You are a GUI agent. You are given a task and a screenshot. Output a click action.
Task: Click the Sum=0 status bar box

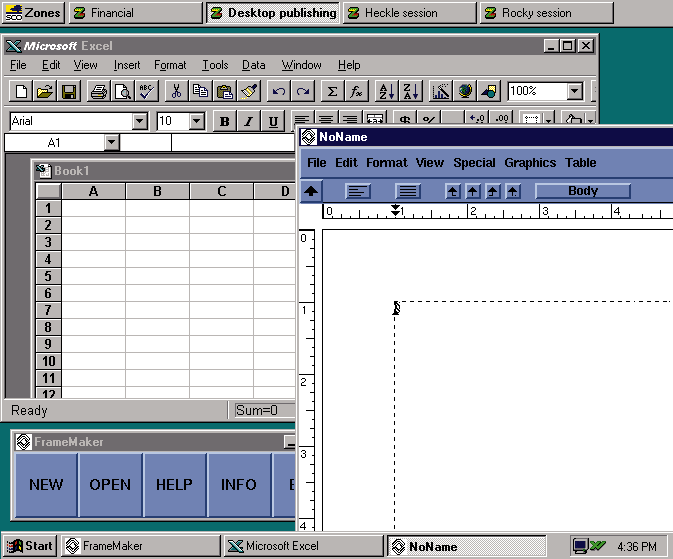265,410
